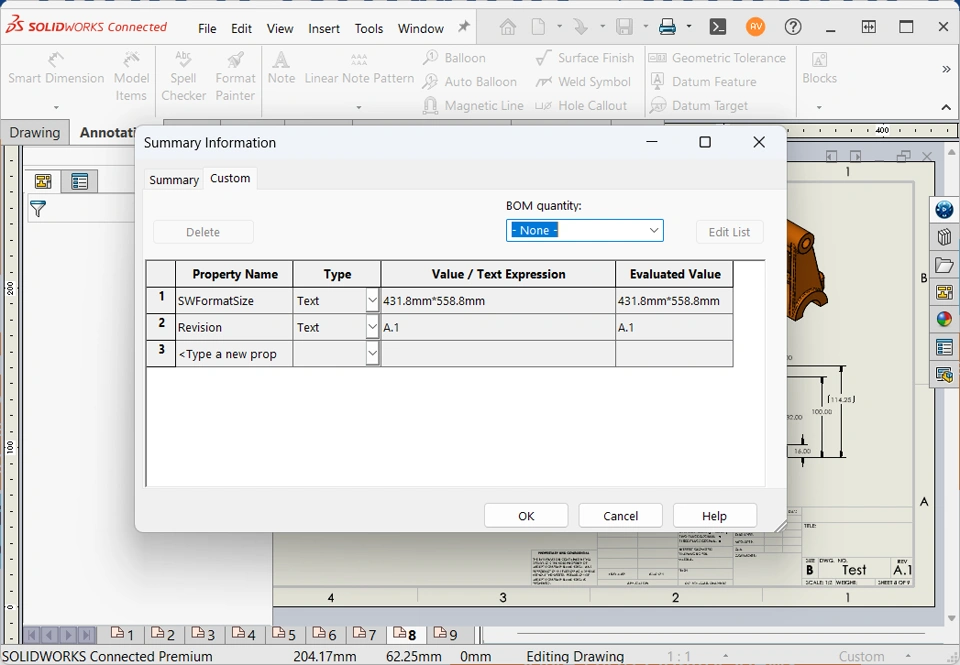Click the Revision value text field
This screenshot has height=665, width=960.
coord(497,327)
